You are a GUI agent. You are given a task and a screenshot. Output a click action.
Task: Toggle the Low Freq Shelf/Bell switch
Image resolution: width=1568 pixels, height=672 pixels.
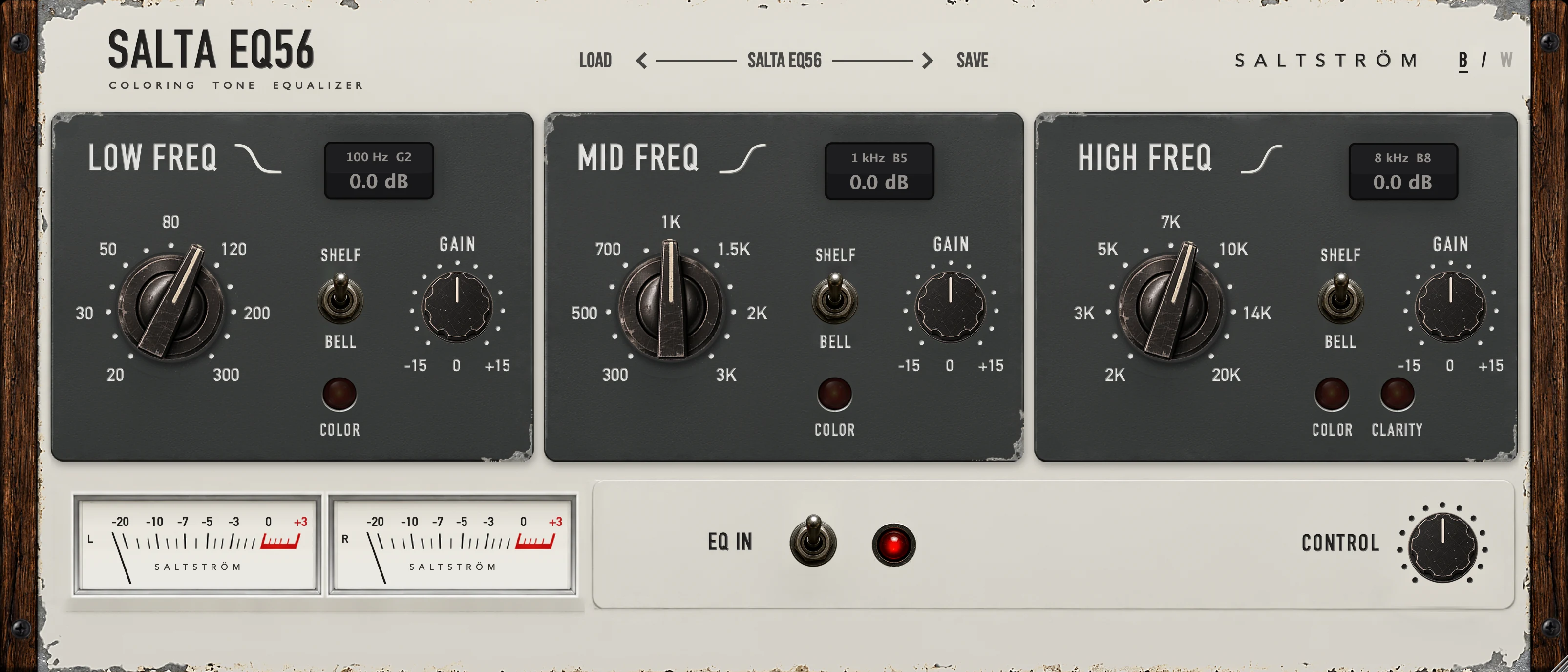pyautogui.click(x=340, y=298)
